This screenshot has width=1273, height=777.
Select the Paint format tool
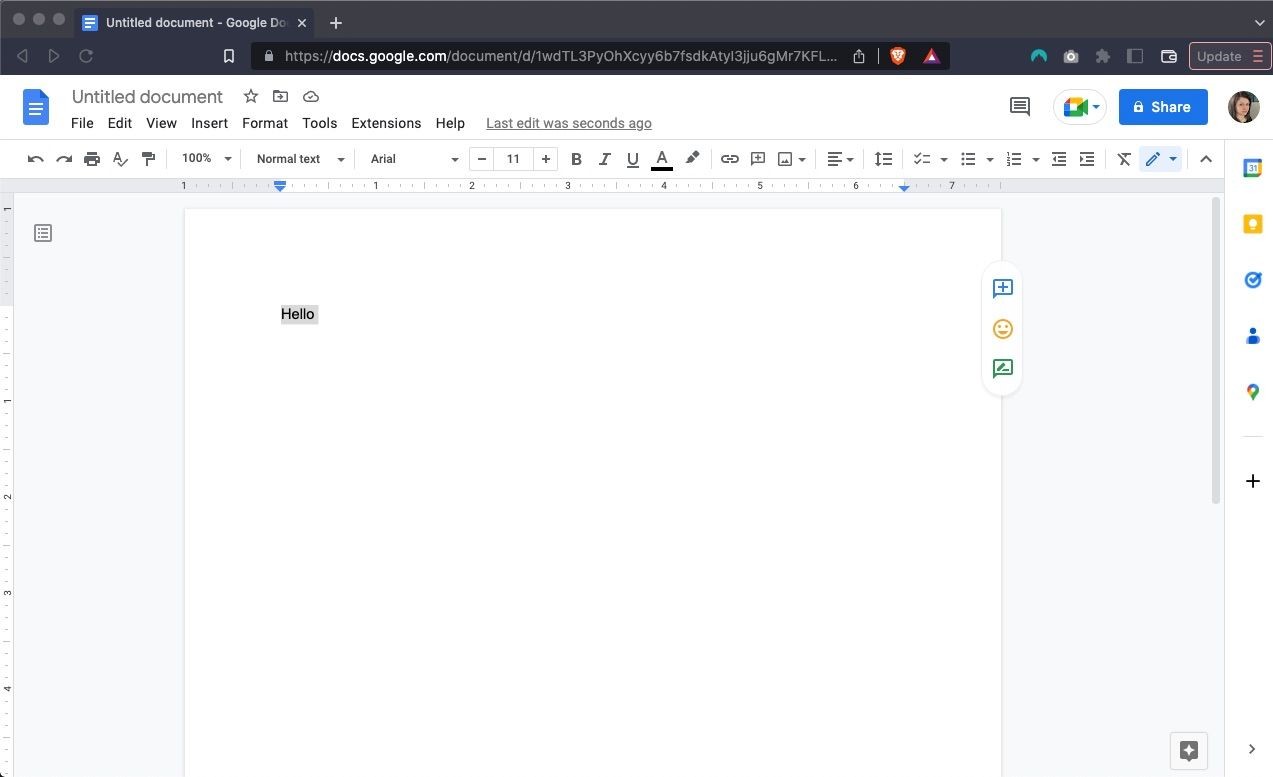(x=148, y=159)
